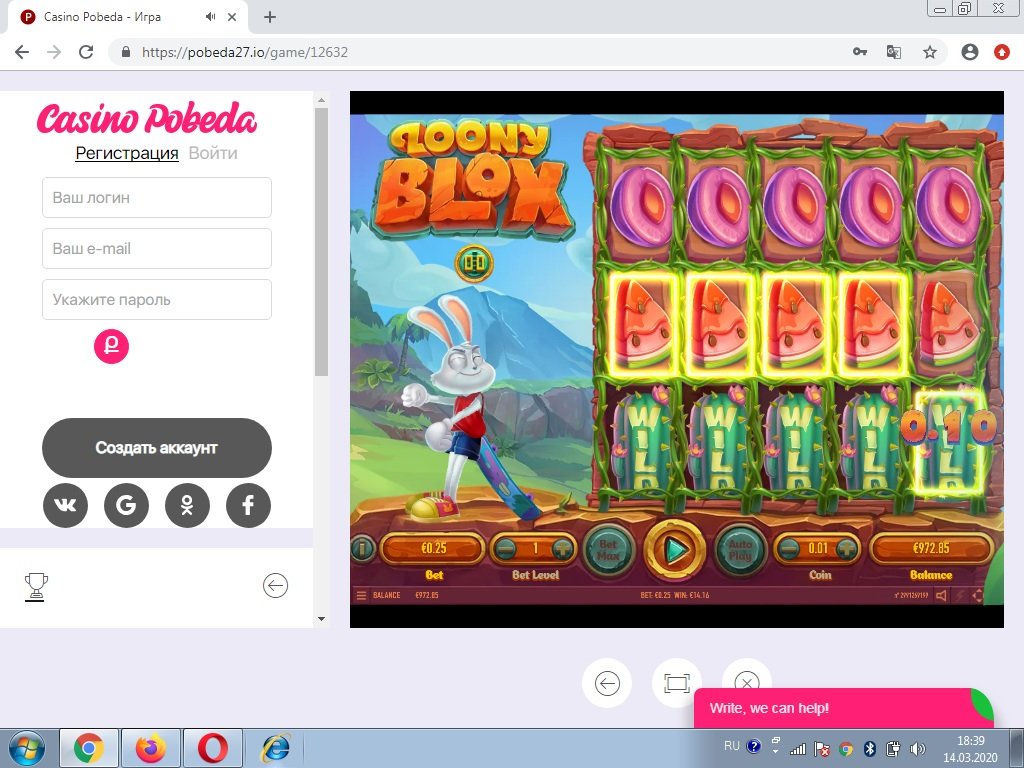Open the game hamburger menu

(361, 595)
